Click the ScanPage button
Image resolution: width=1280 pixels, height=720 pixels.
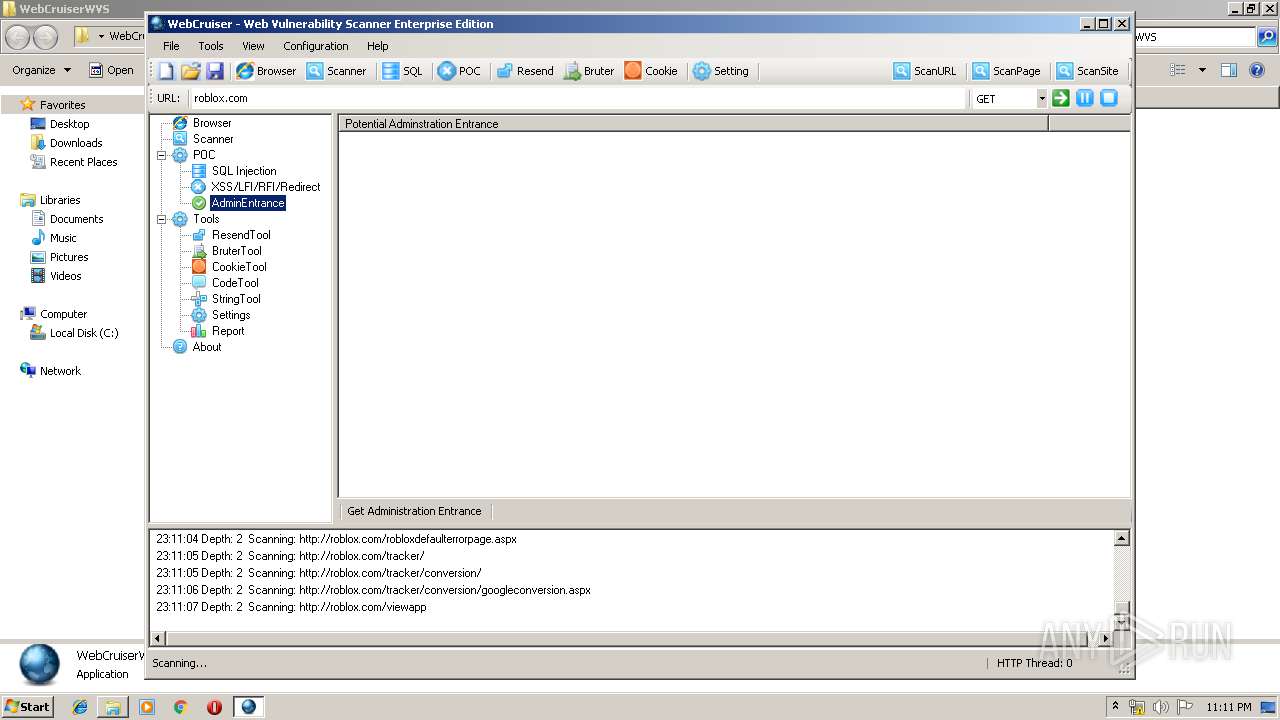click(1007, 71)
